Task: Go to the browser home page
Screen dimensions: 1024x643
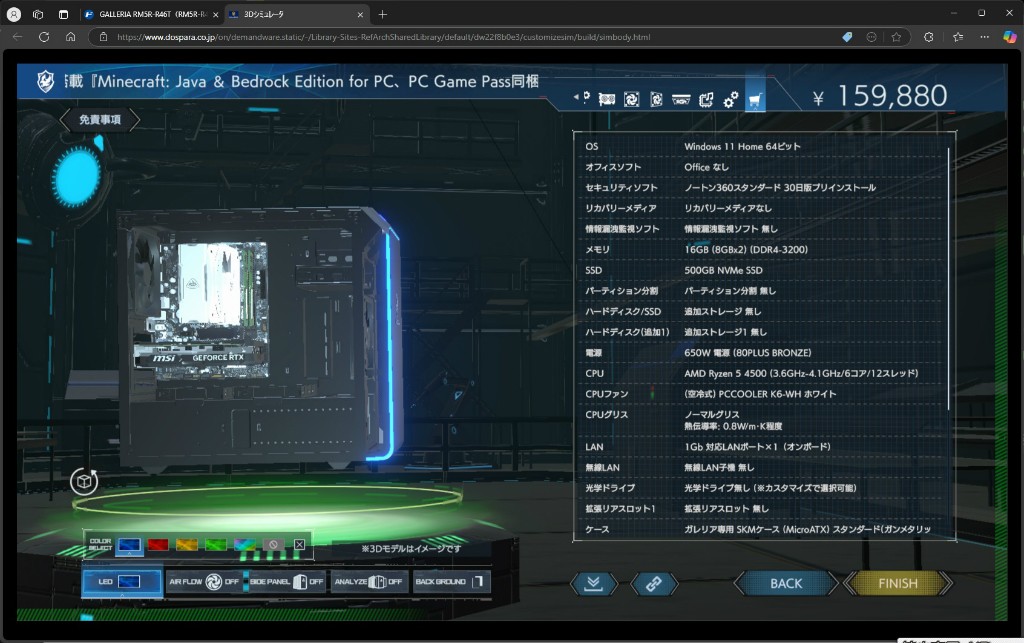Action: pos(71,37)
